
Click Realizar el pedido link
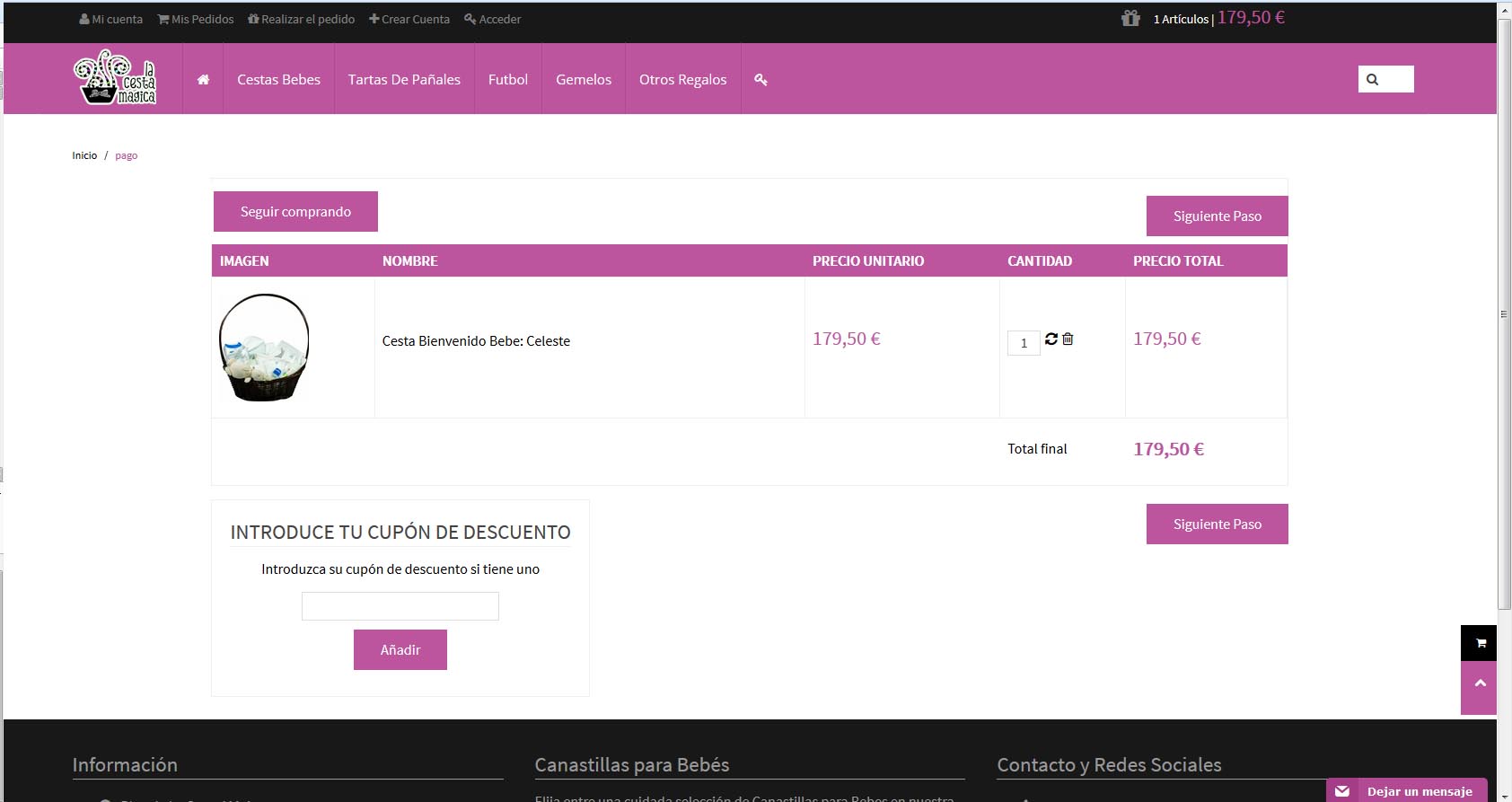coord(302,19)
